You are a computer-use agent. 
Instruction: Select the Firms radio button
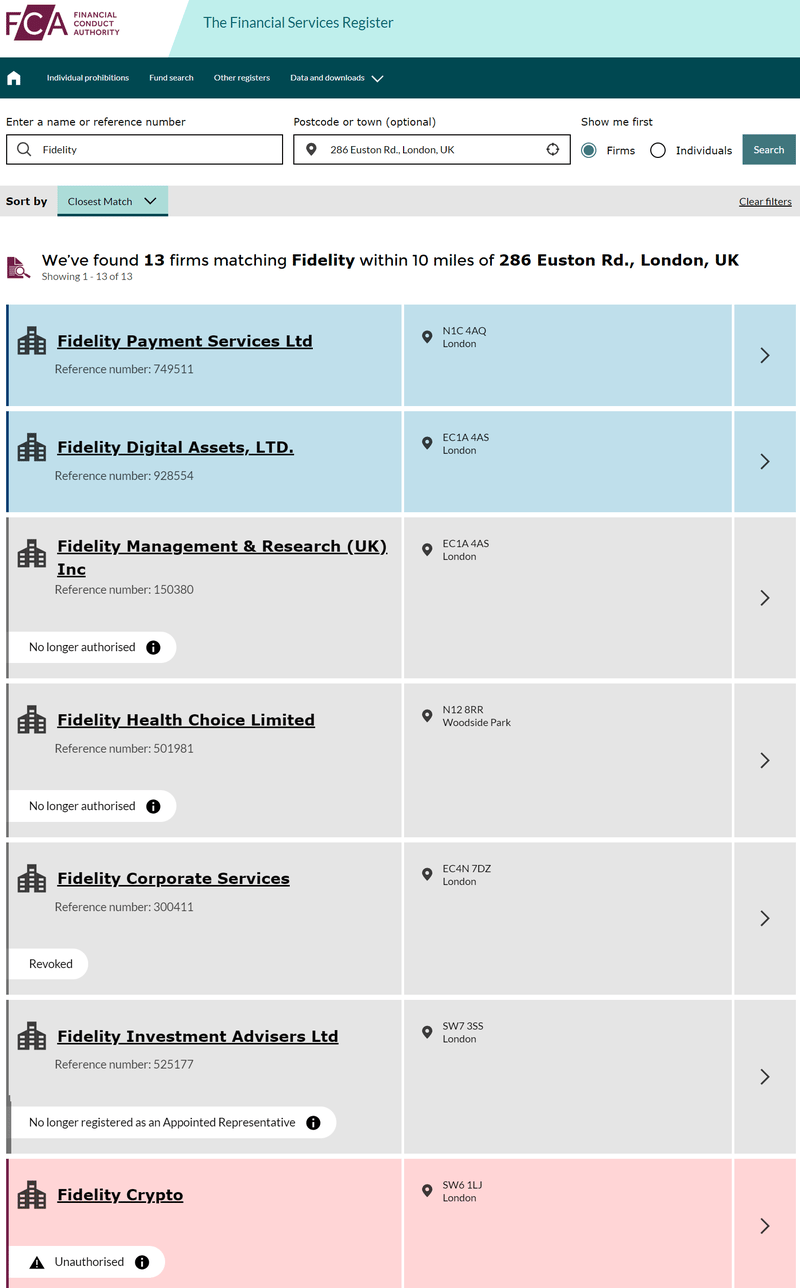click(589, 150)
